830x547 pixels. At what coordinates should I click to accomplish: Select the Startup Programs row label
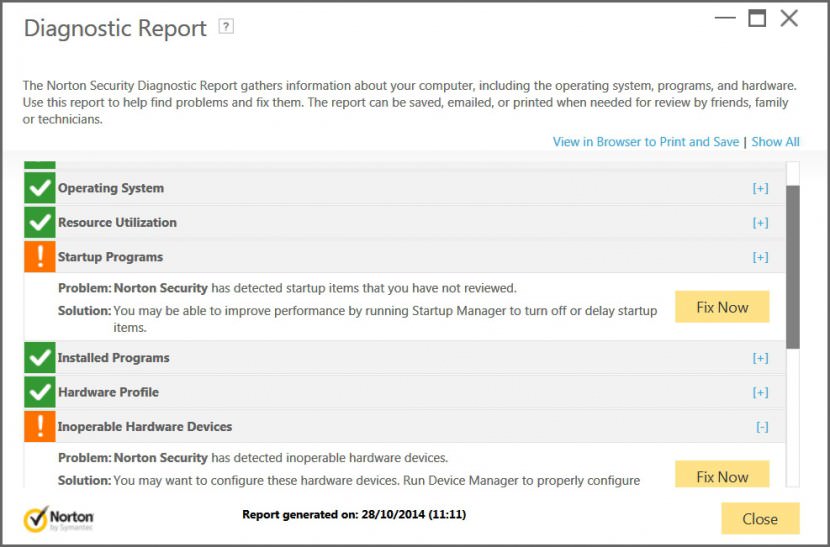click(x=110, y=257)
